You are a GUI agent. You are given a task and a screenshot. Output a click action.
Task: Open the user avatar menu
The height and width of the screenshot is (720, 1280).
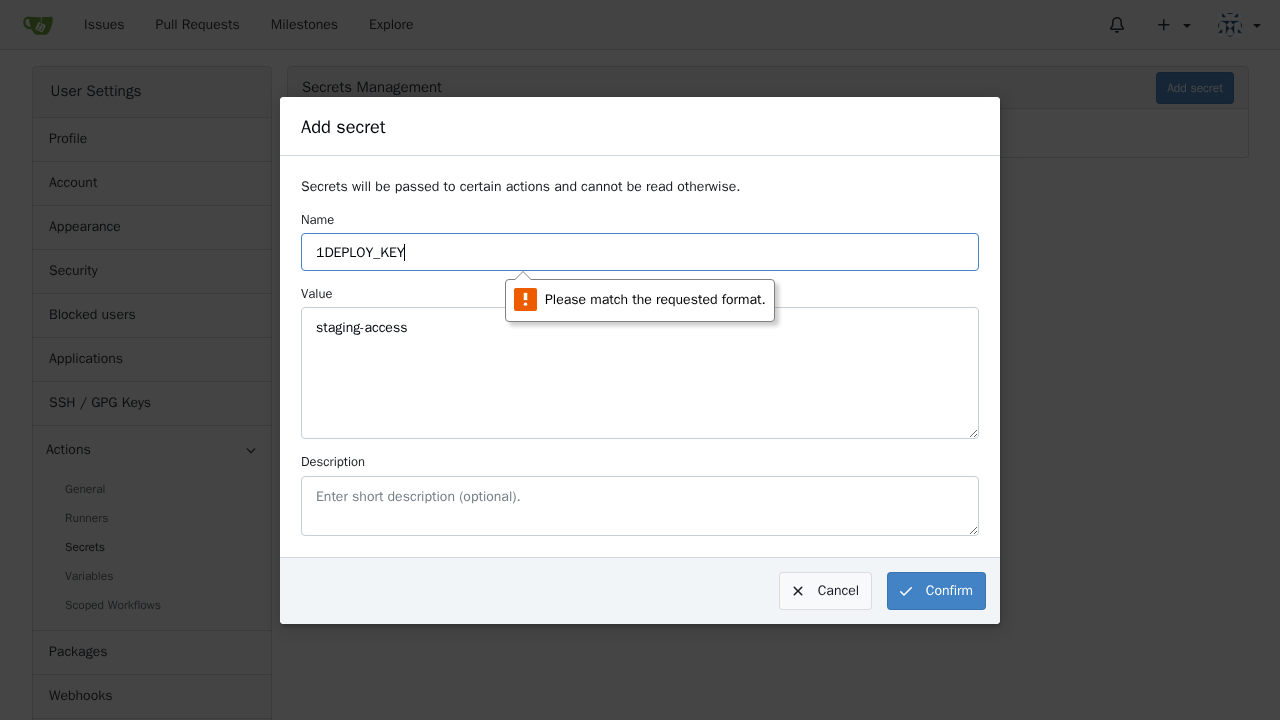pyautogui.click(x=1239, y=25)
